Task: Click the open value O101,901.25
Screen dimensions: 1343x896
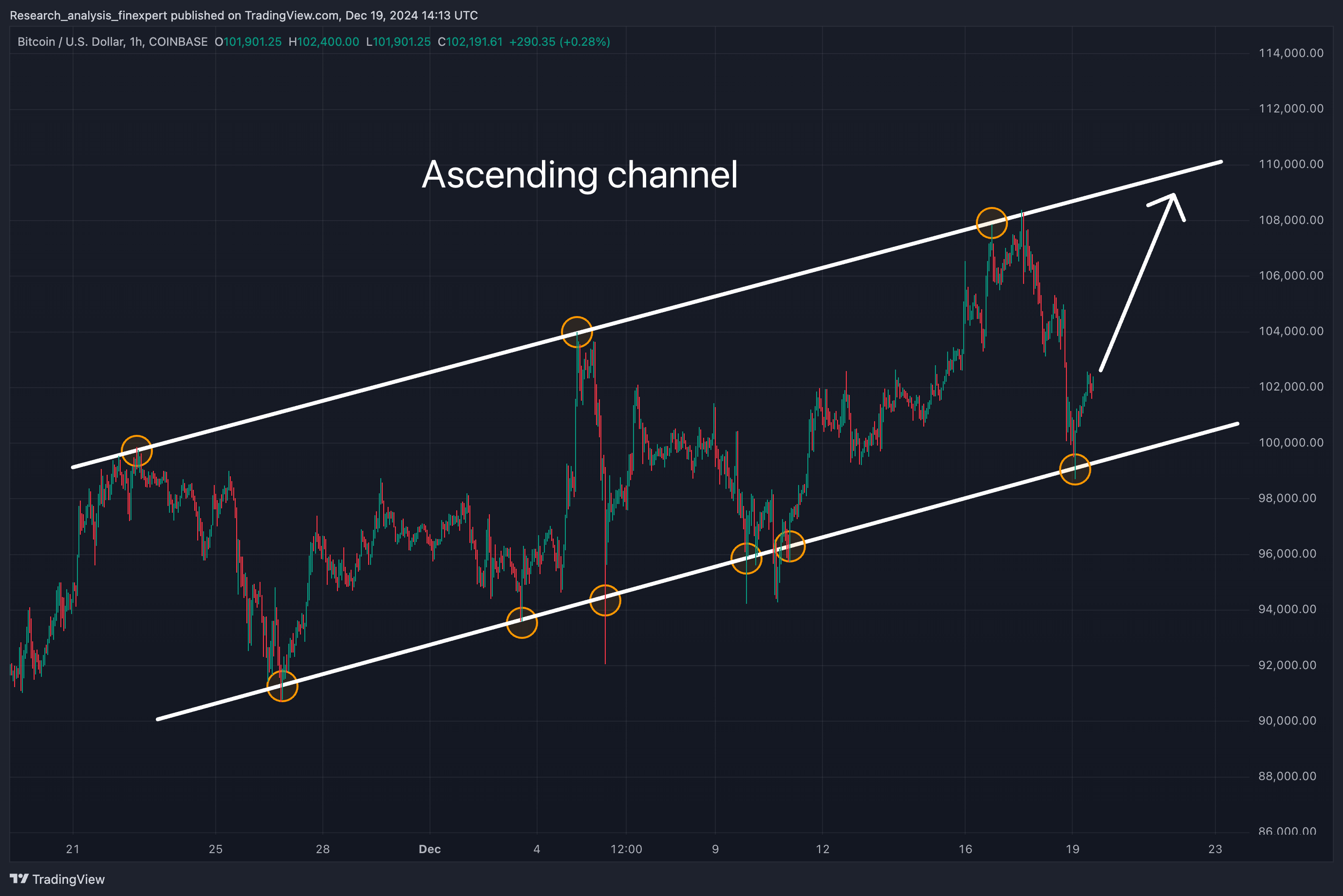Action: coord(248,42)
